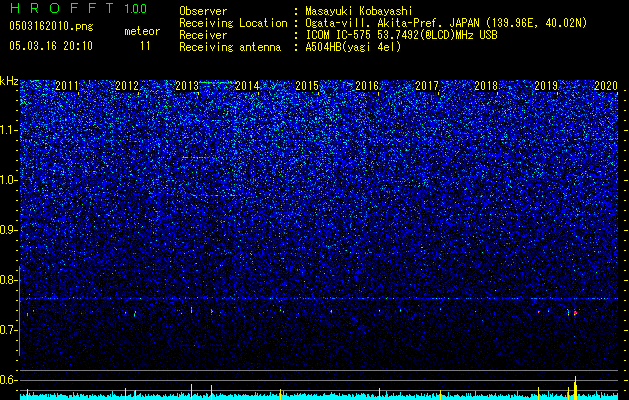The image size is (629, 400).
Task: Click the 2020 time axis label
Action: (x=606, y=85)
